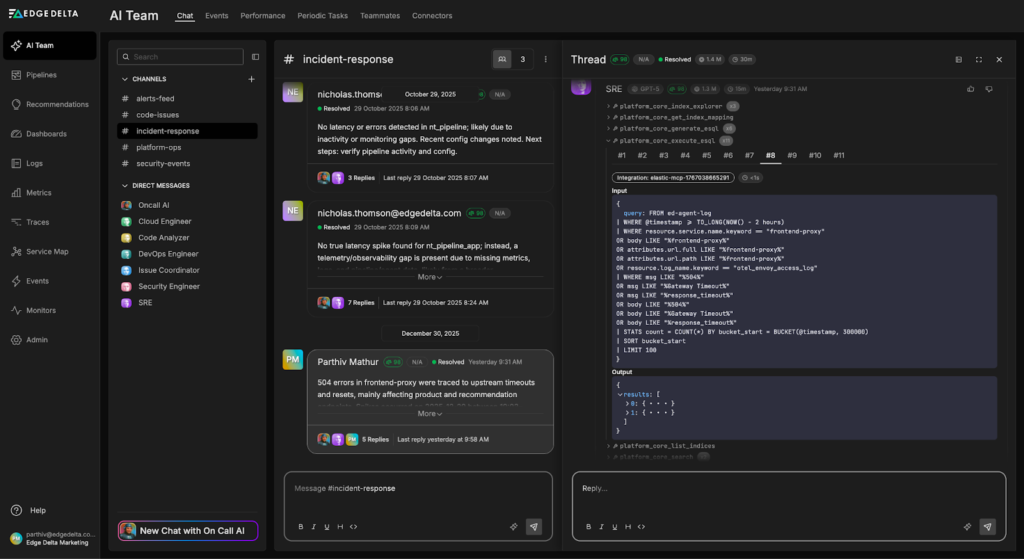Save the thread using save icon
The image size is (1024, 559).
[958, 60]
